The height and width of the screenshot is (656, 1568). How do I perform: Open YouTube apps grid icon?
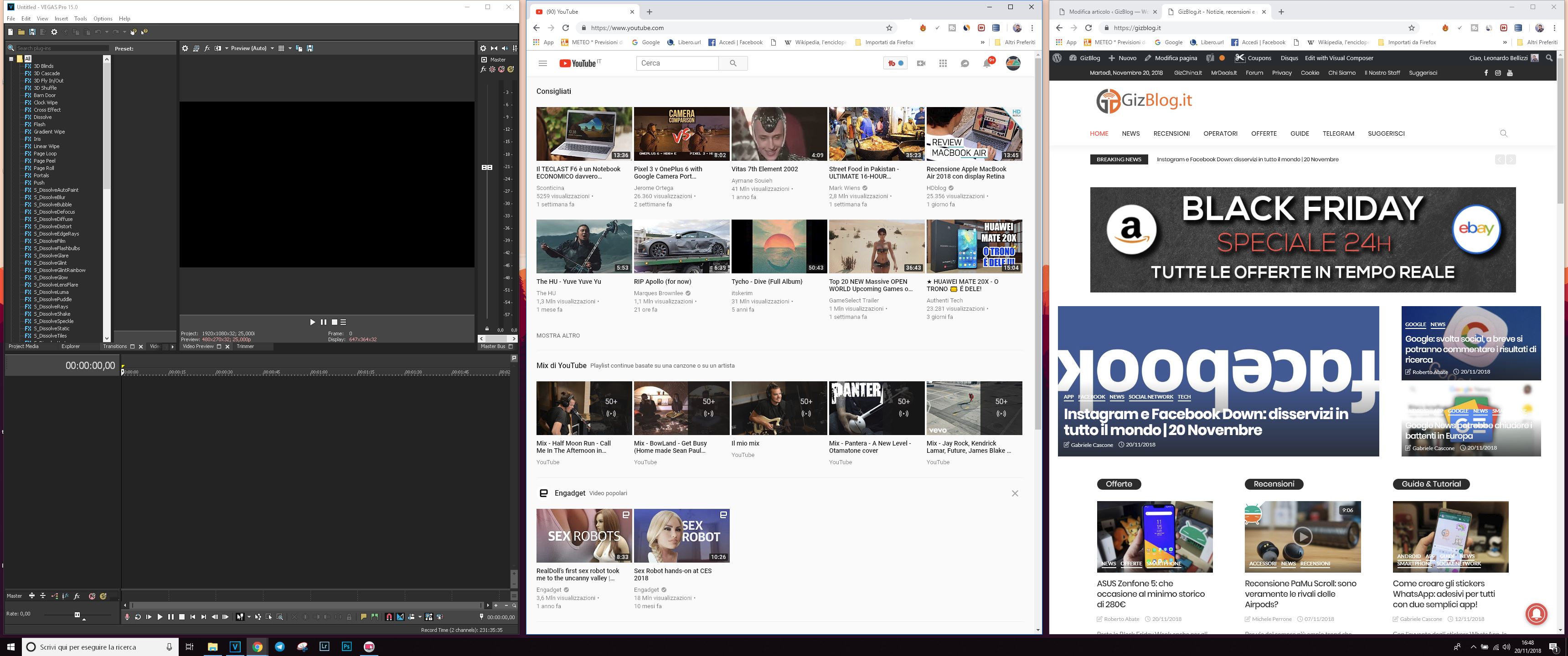pyautogui.click(x=943, y=63)
